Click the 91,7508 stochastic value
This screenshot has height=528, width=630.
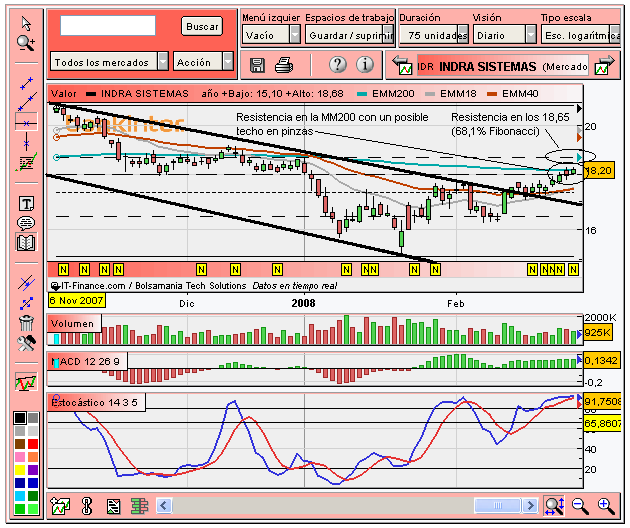click(x=602, y=402)
